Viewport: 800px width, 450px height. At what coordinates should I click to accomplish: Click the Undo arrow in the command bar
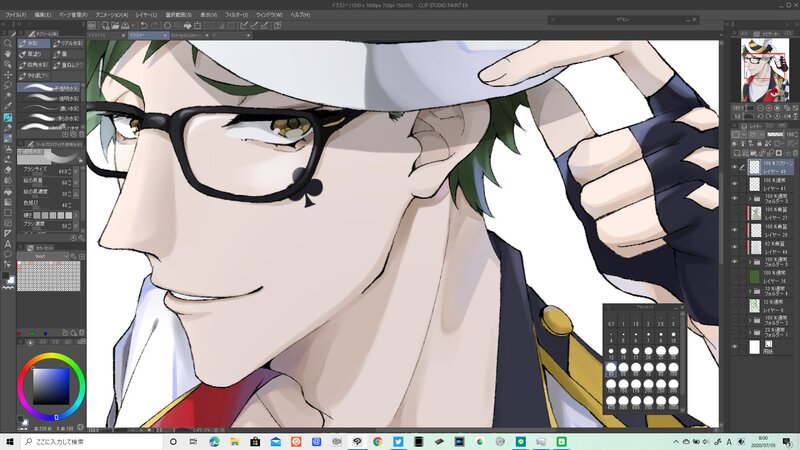point(144,25)
